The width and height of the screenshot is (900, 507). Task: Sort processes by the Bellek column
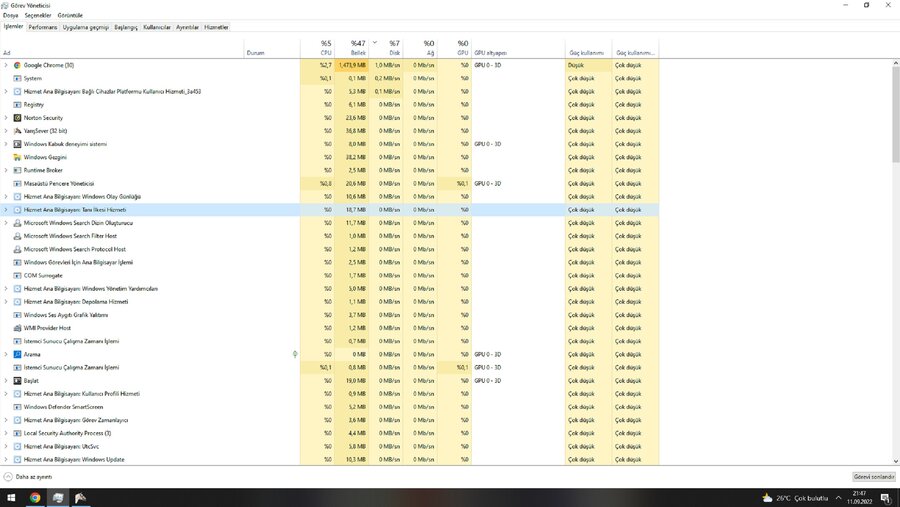click(x=351, y=48)
